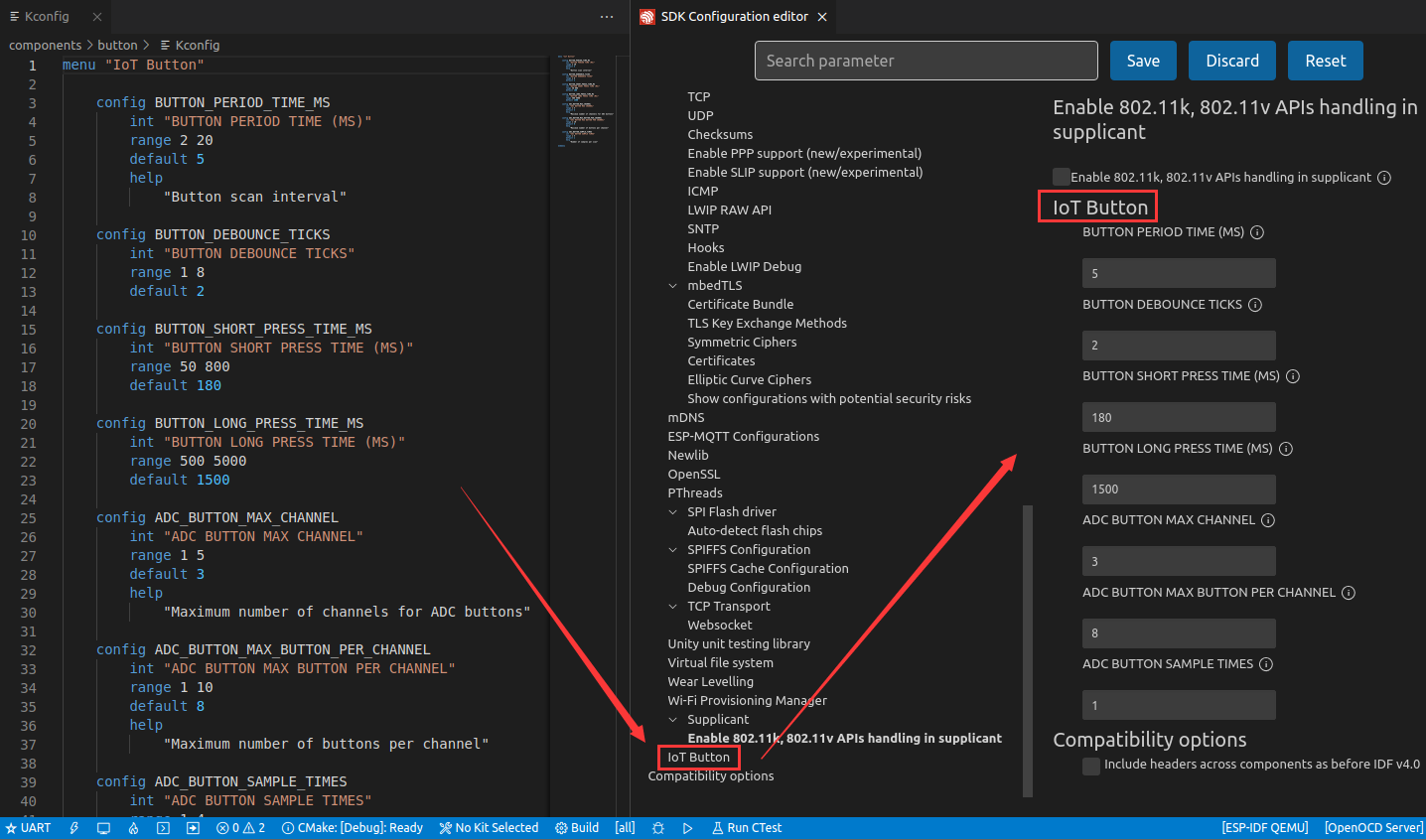Screen dimensions: 1426x840
Task: Toggle Include headers across components checkbox
Action: [1091, 766]
